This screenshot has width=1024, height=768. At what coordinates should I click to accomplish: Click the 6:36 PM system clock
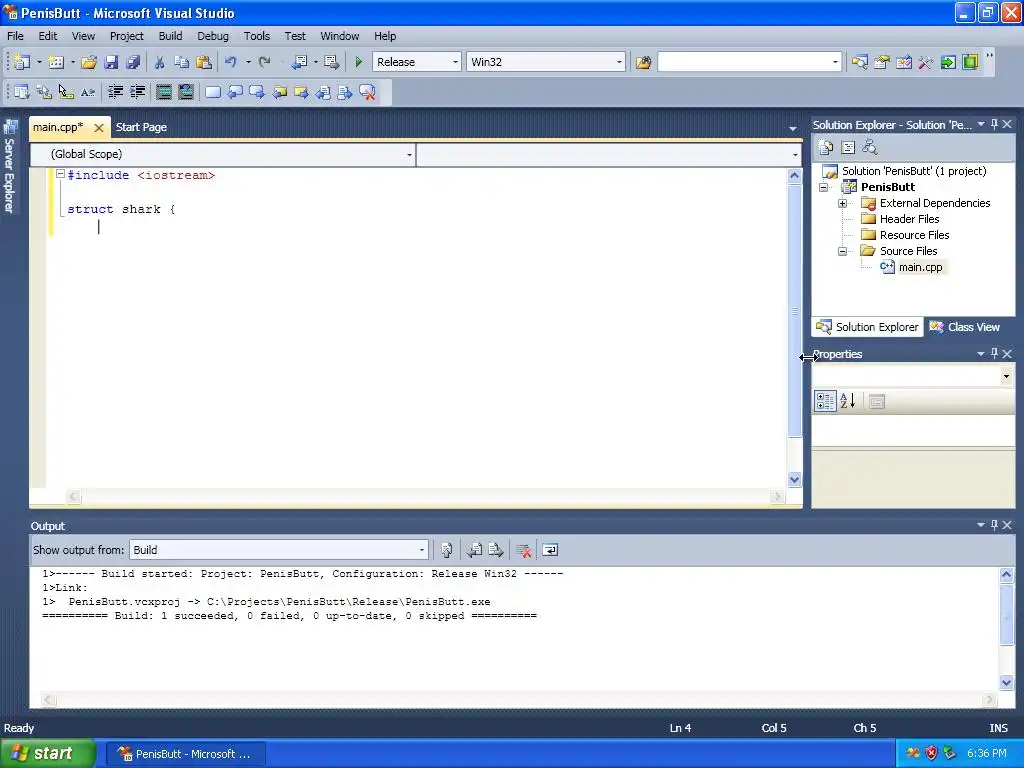click(987, 753)
